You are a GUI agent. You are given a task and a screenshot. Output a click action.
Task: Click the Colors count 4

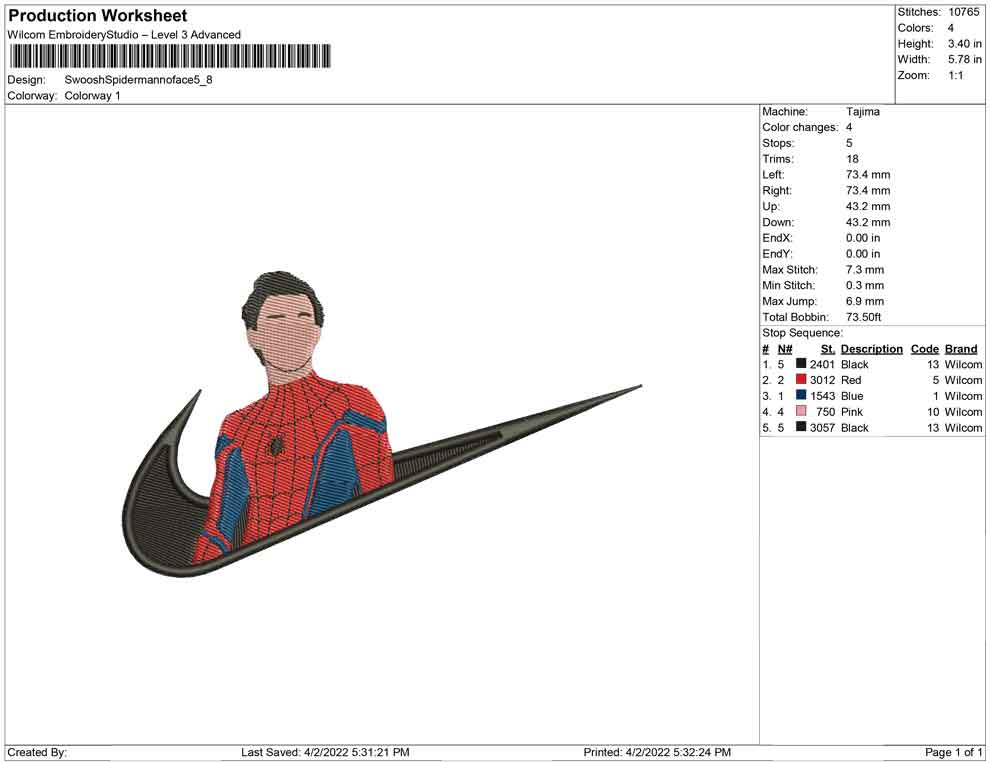(951, 28)
